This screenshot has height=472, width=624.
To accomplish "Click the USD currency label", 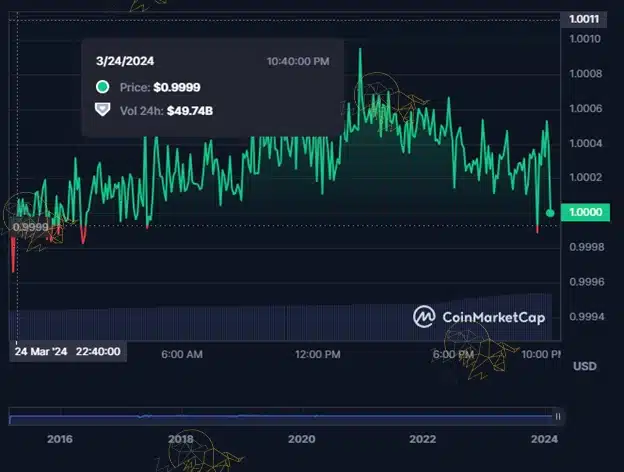I will [584, 367].
